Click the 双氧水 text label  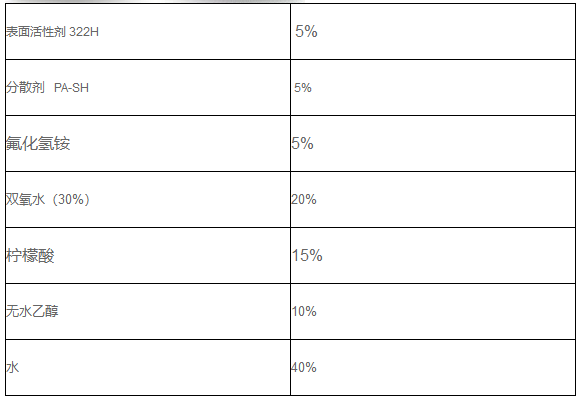25,200
